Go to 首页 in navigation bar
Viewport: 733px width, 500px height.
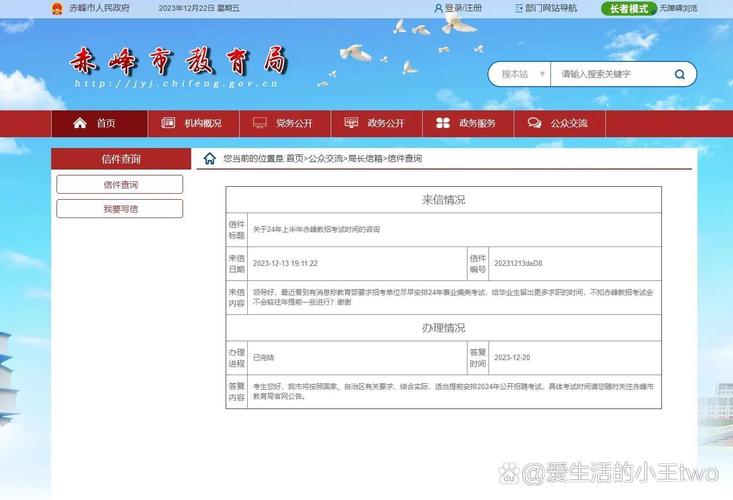100,123
